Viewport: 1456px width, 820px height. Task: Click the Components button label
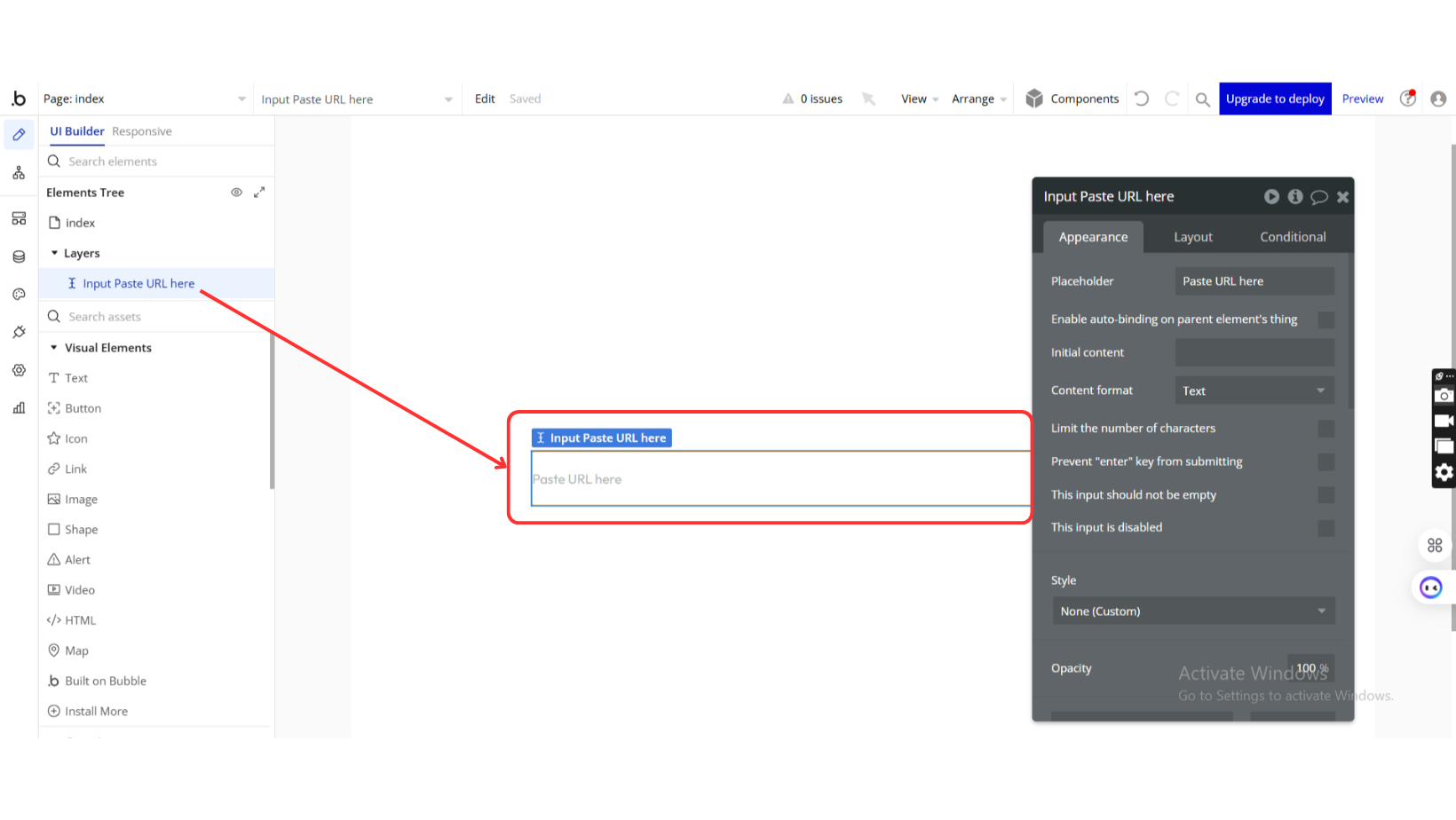[1085, 99]
